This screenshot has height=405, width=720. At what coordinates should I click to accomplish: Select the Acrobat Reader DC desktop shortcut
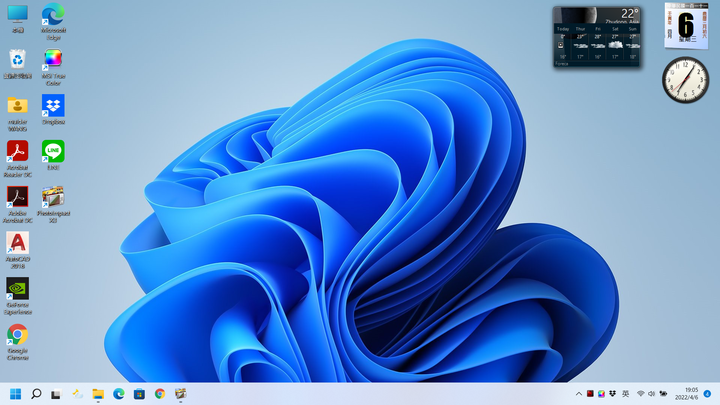[17, 159]
